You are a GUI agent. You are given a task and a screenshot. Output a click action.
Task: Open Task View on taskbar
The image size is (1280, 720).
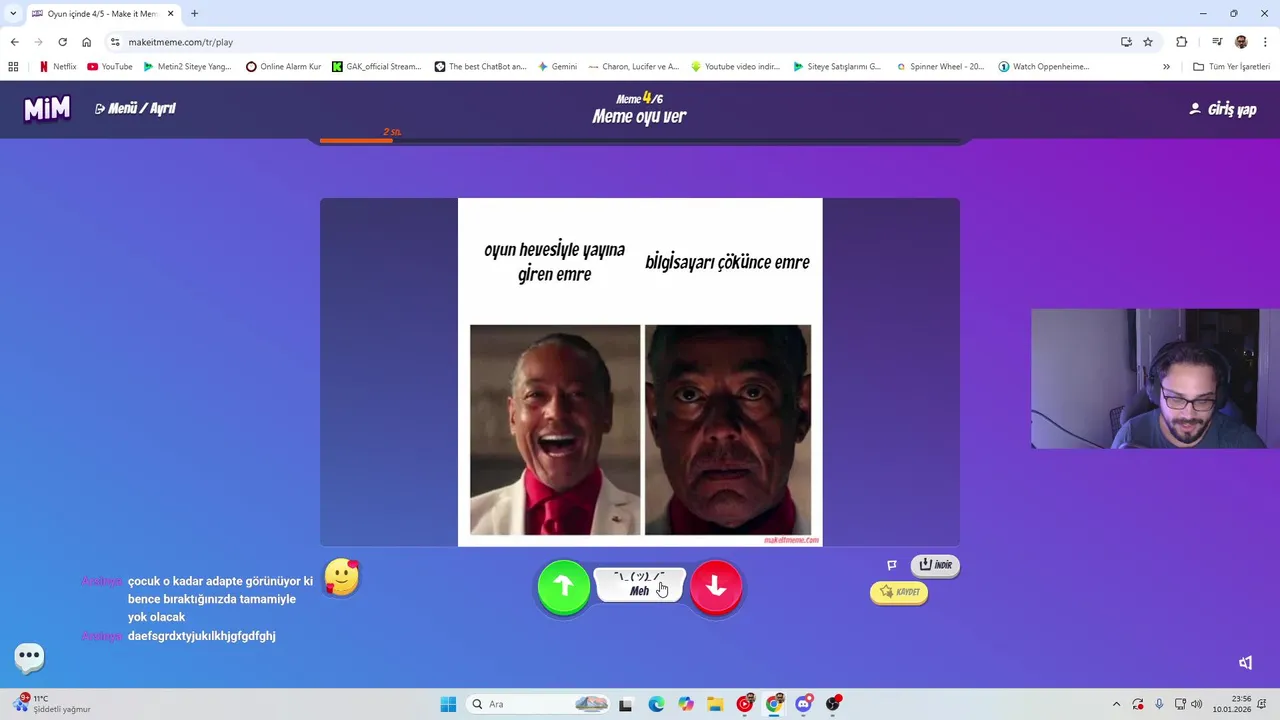point(626,704)
